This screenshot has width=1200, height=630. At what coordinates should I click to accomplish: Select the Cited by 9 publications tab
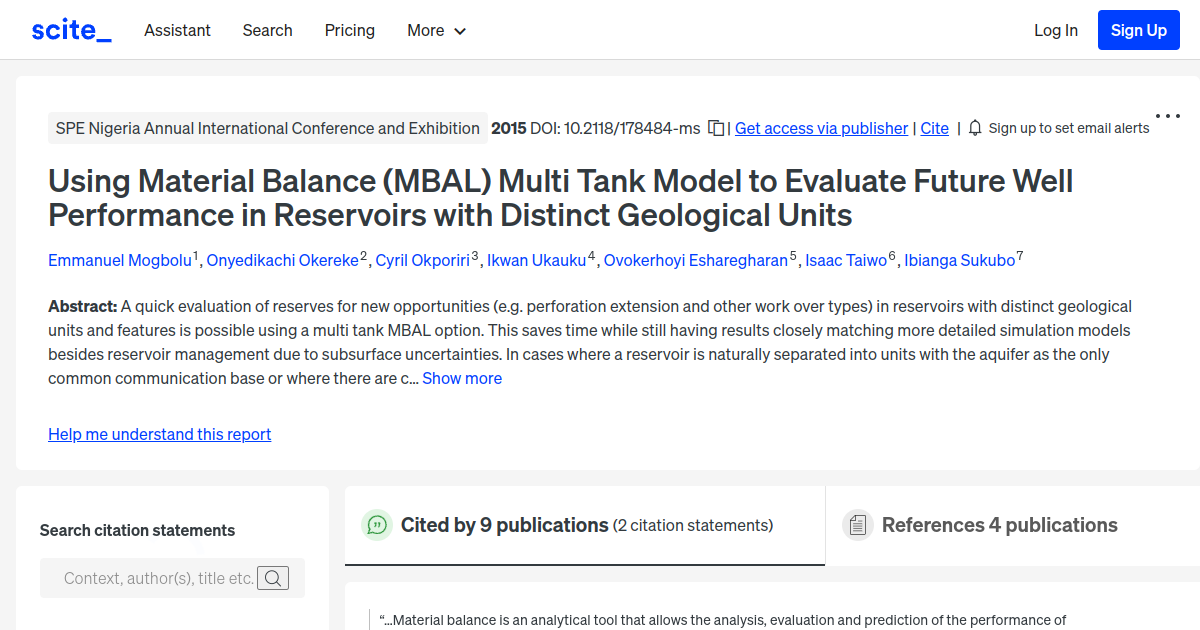503,524
